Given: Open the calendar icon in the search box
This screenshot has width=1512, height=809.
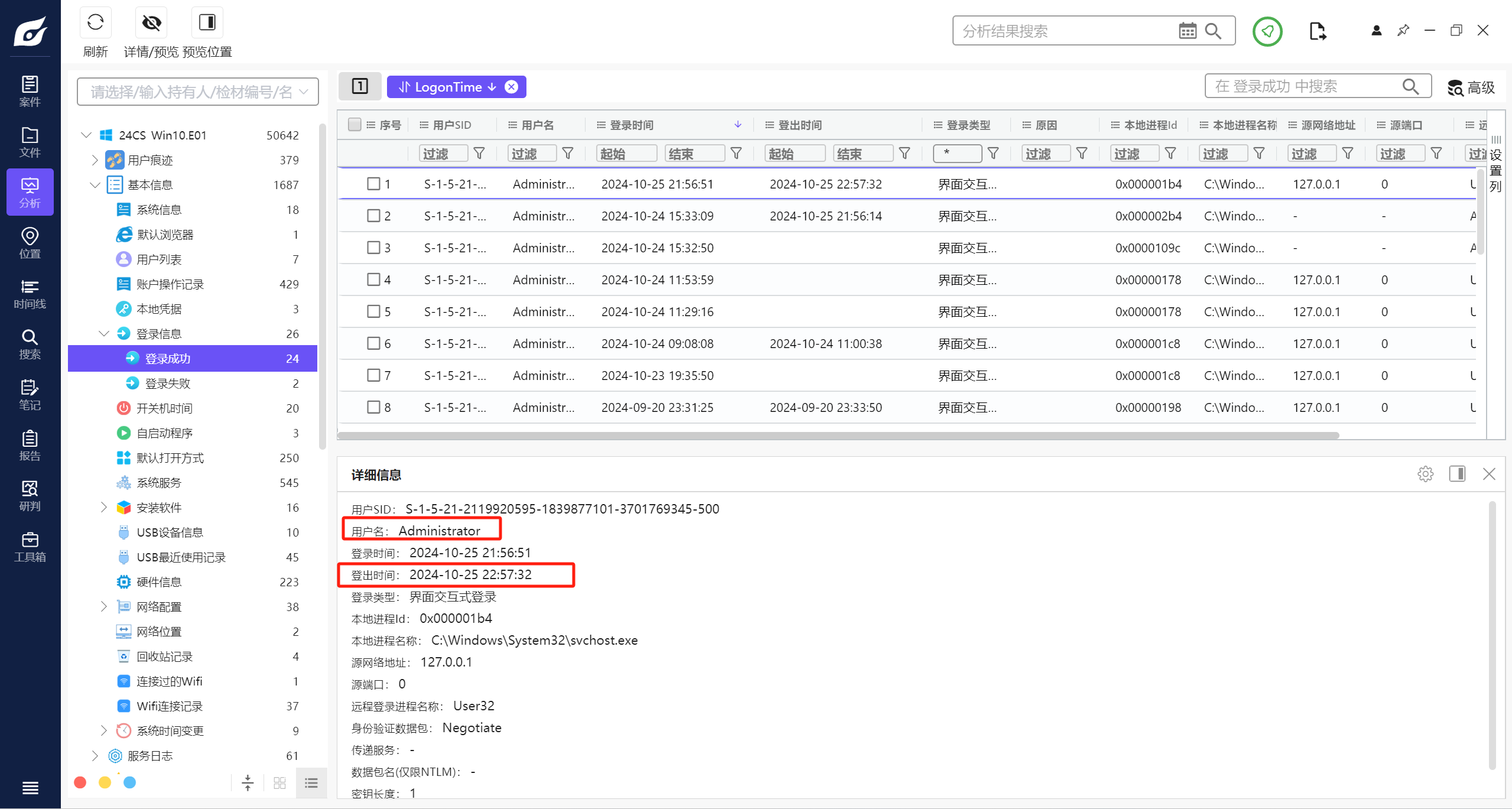Looking at the screenshot, I should tap(1187, 31).
